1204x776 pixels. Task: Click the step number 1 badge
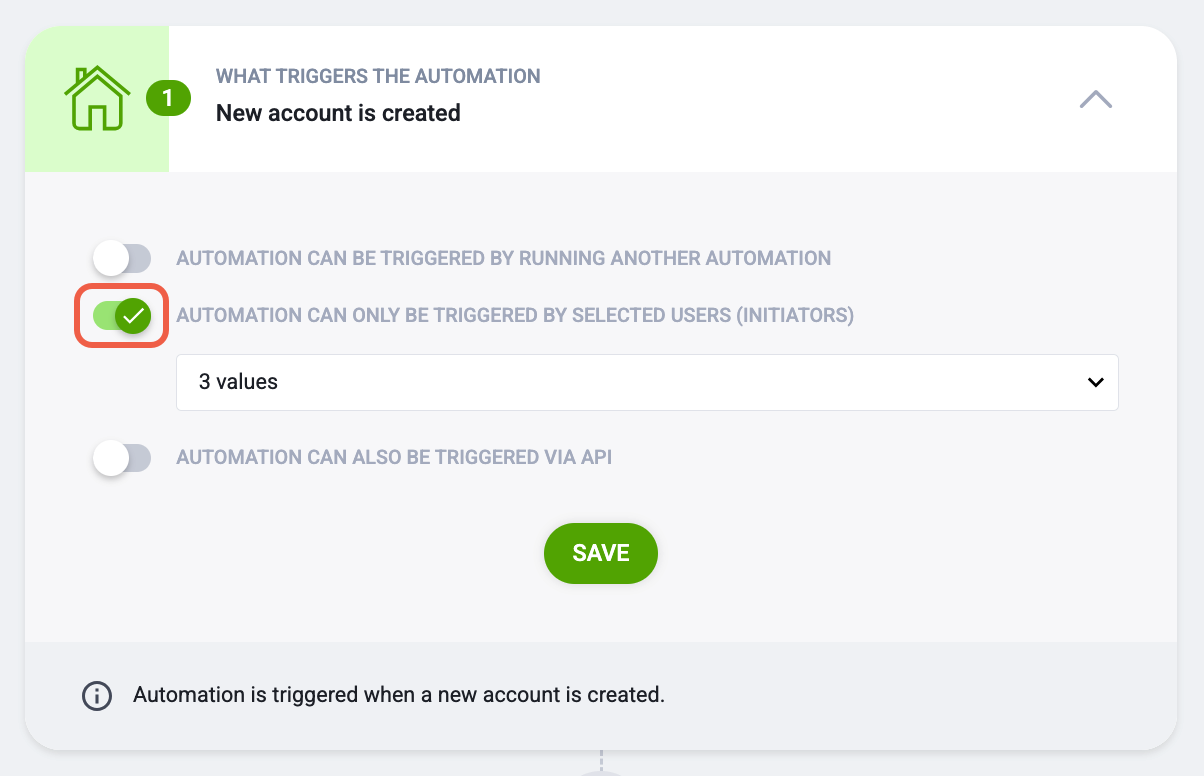coord(168,99)
